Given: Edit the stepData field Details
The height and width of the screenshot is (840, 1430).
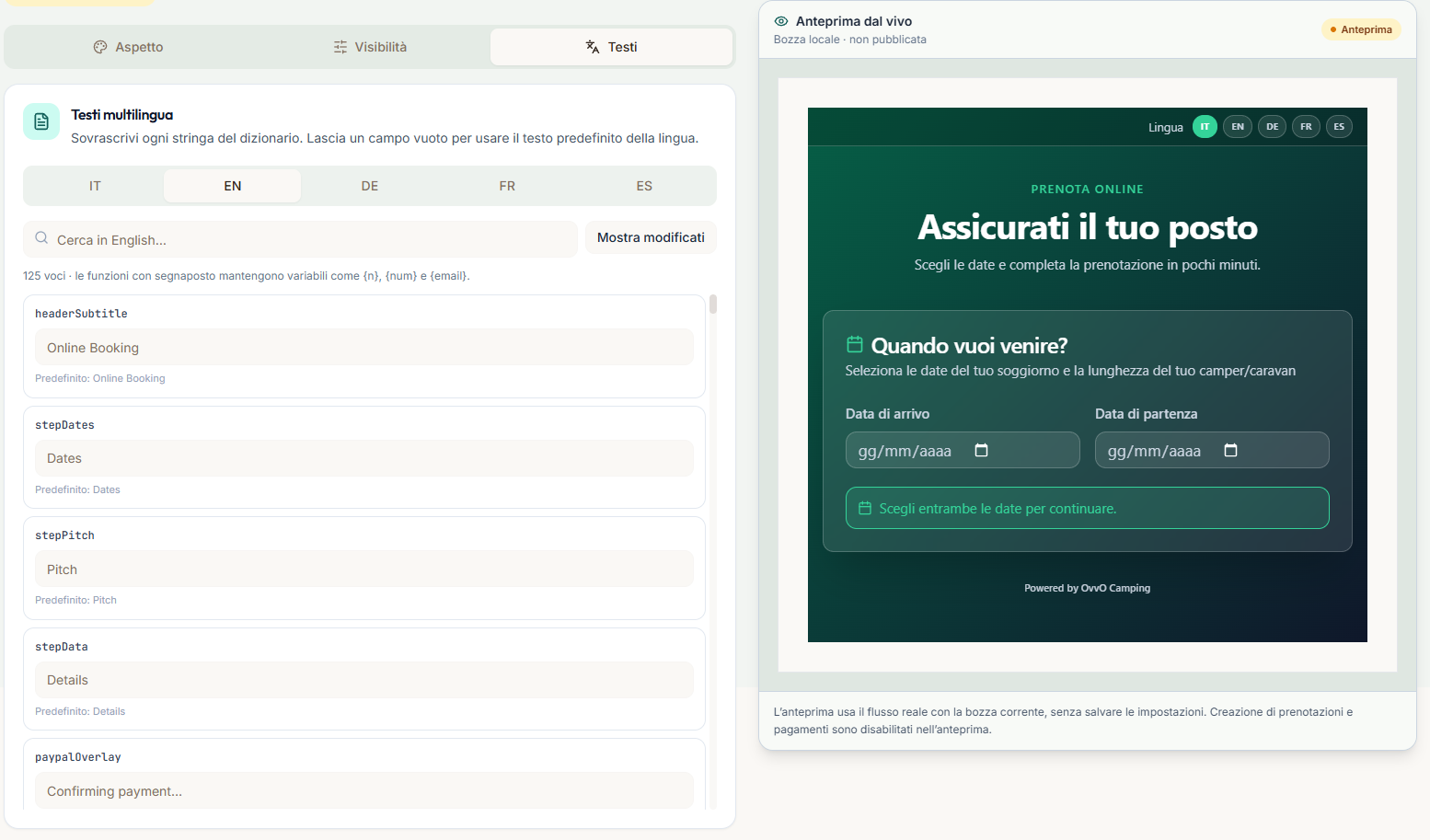Looking at the screenshot, I should coord(364,680).
